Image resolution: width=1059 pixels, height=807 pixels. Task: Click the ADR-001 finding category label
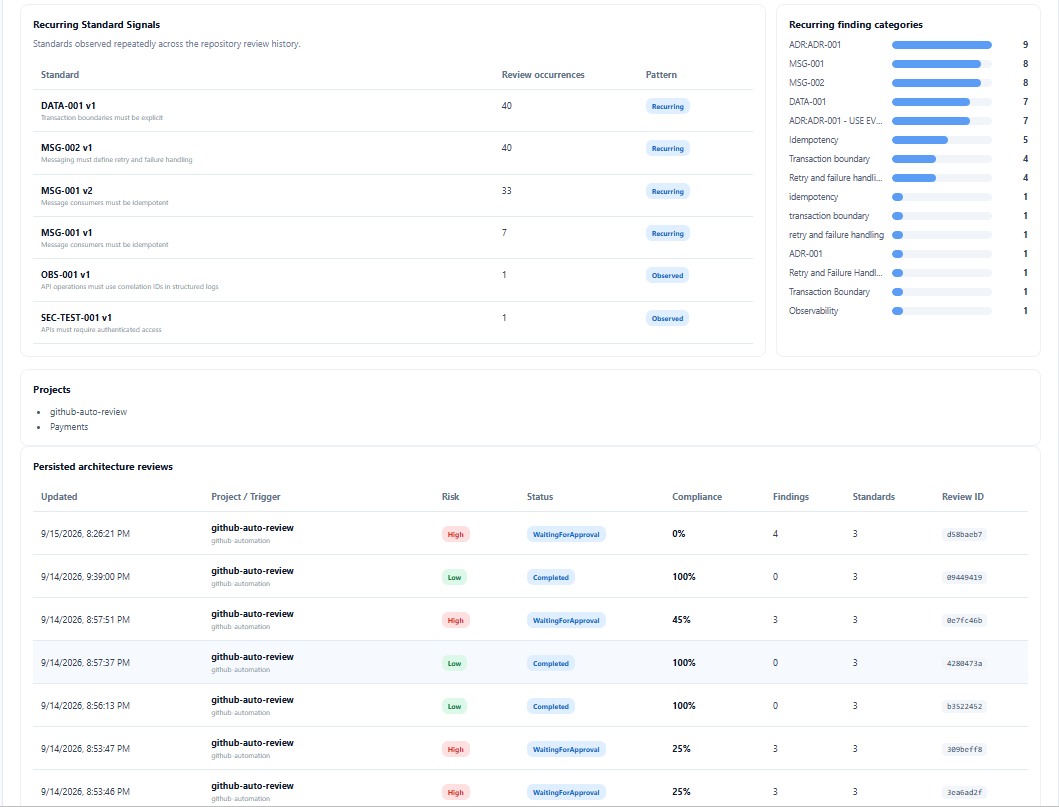click(806, 254)
